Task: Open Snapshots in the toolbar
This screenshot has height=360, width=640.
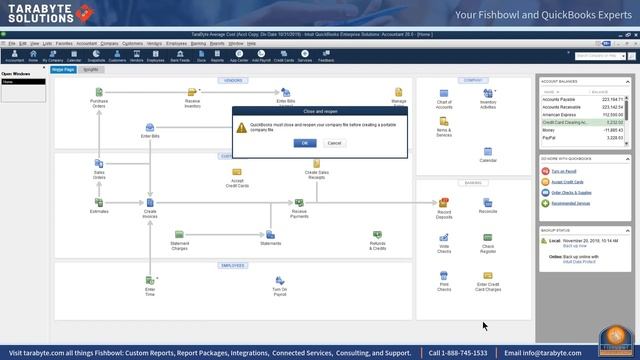Action: click(x=96, y=56)
